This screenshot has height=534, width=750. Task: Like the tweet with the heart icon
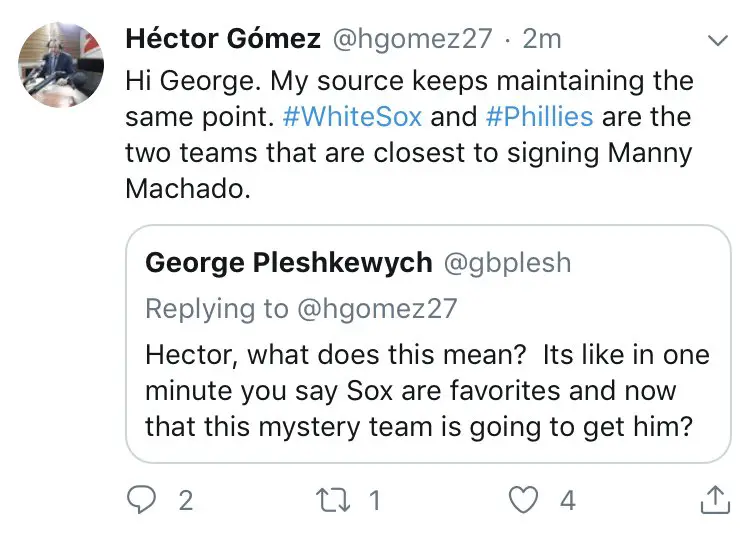point(526,499)
